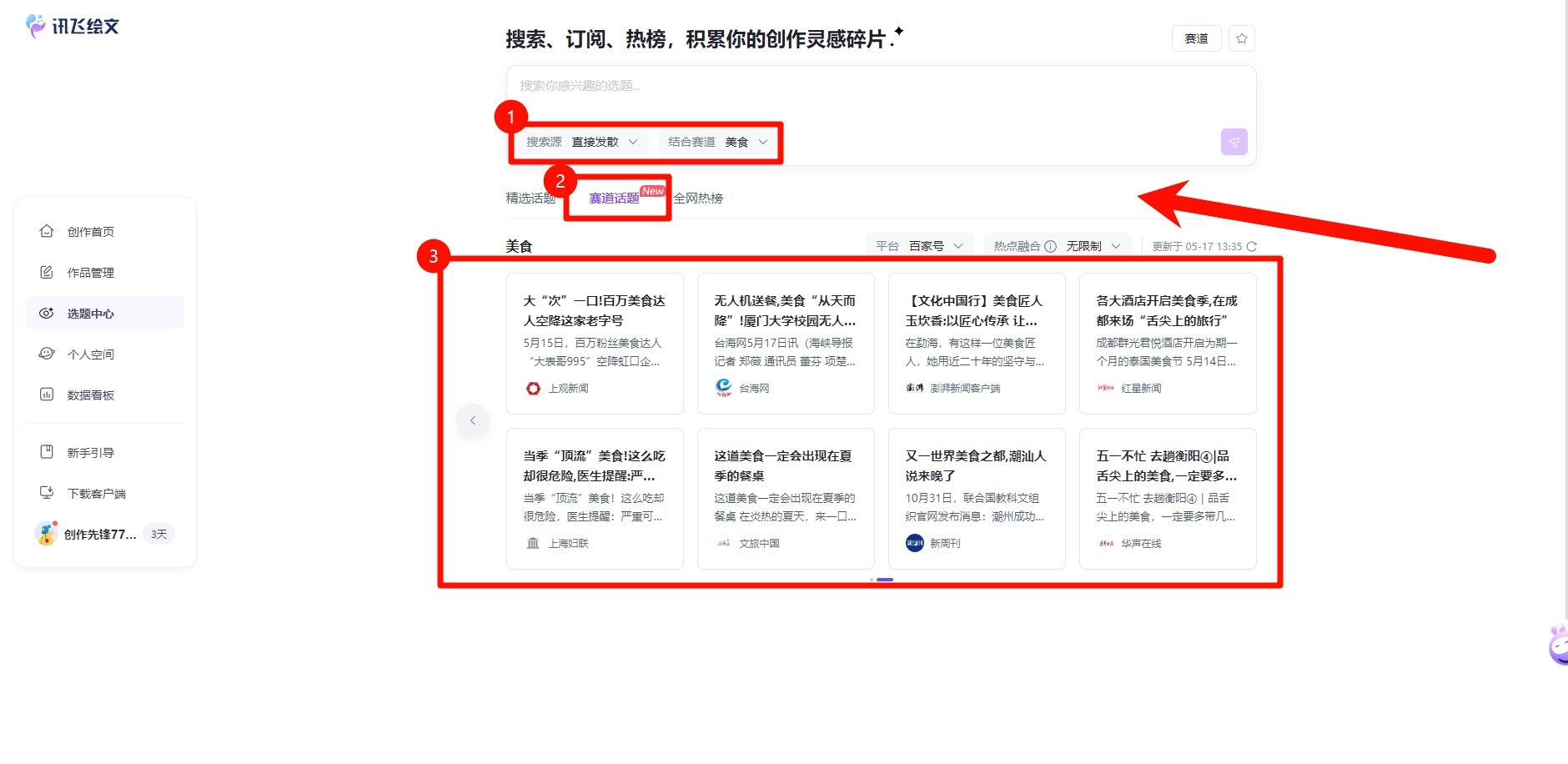Click the 讯飞绘文 logo

73,26
